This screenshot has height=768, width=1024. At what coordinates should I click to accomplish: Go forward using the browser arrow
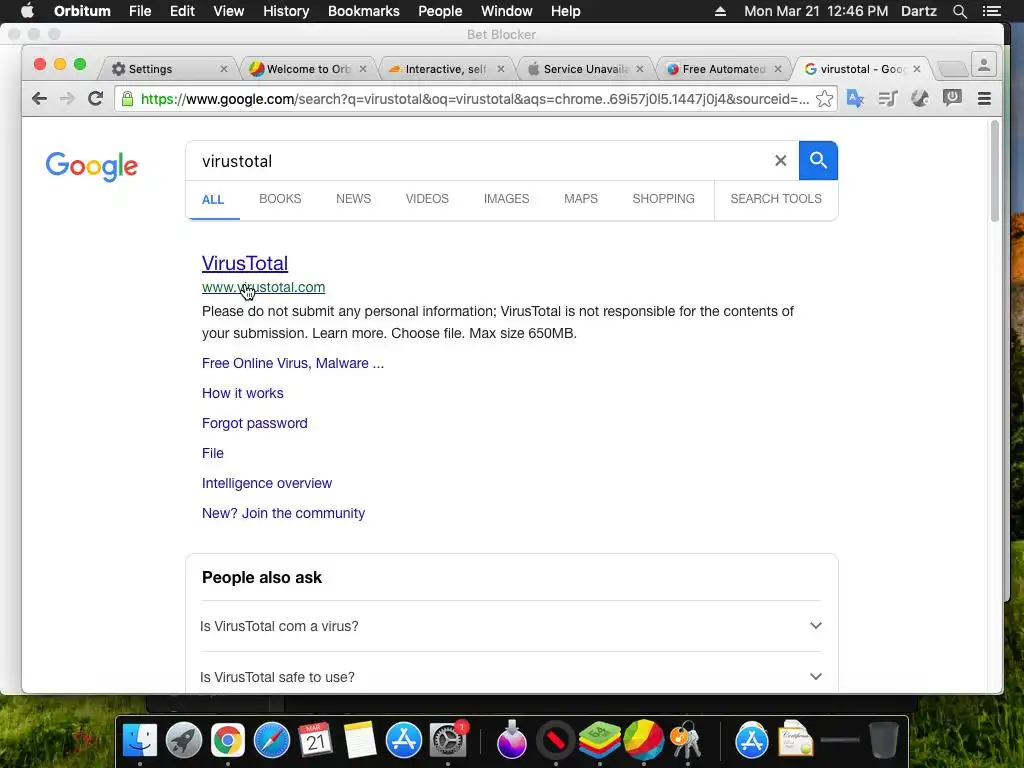click(67, 99)
